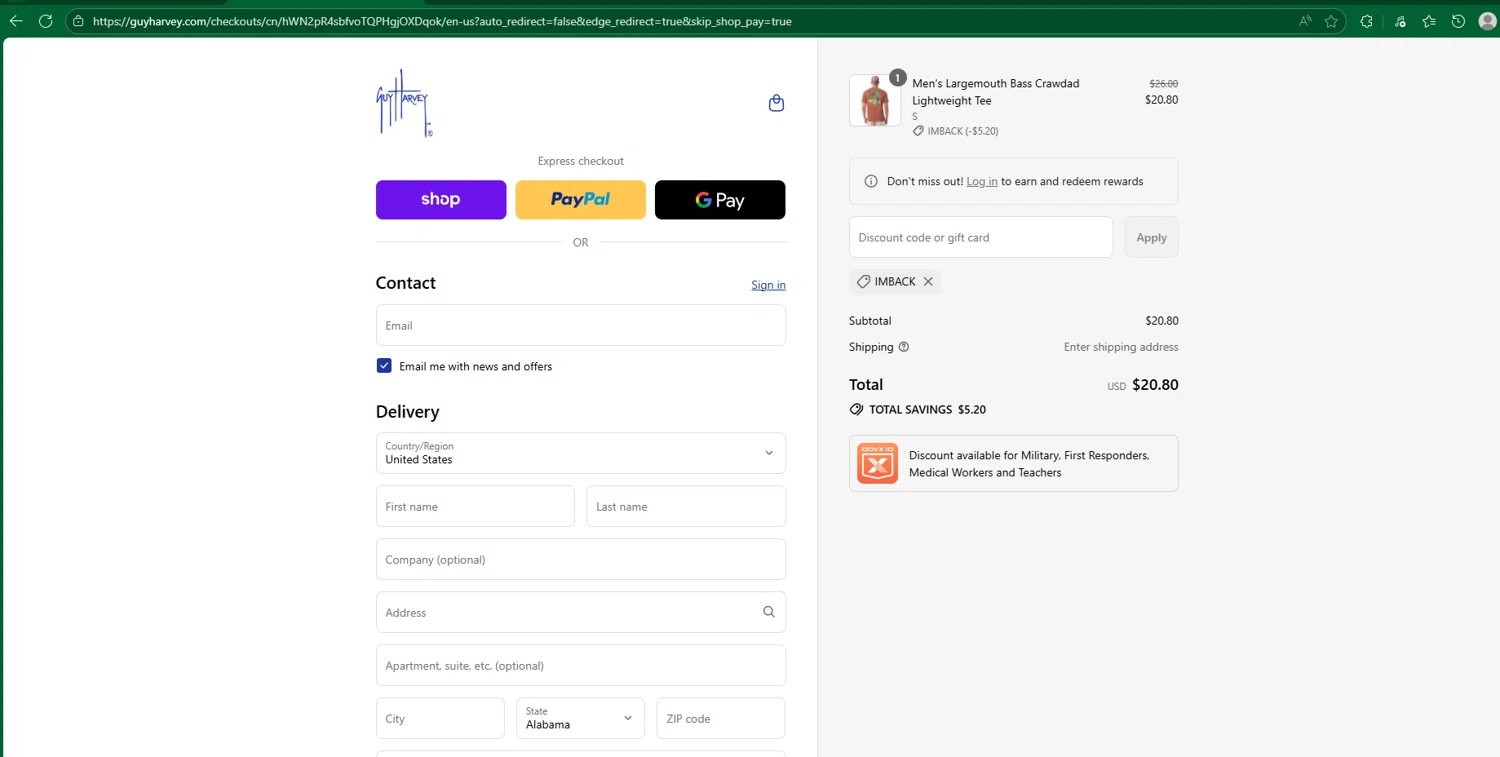The height and width of the screenshot is (757, 1500).
Task: Click the Military discount GovX banner text
Action: (x=1029, y=464)
